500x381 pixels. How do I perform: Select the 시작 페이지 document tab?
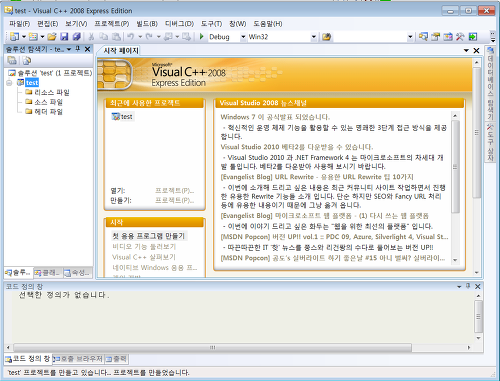(x=121, y=51)
